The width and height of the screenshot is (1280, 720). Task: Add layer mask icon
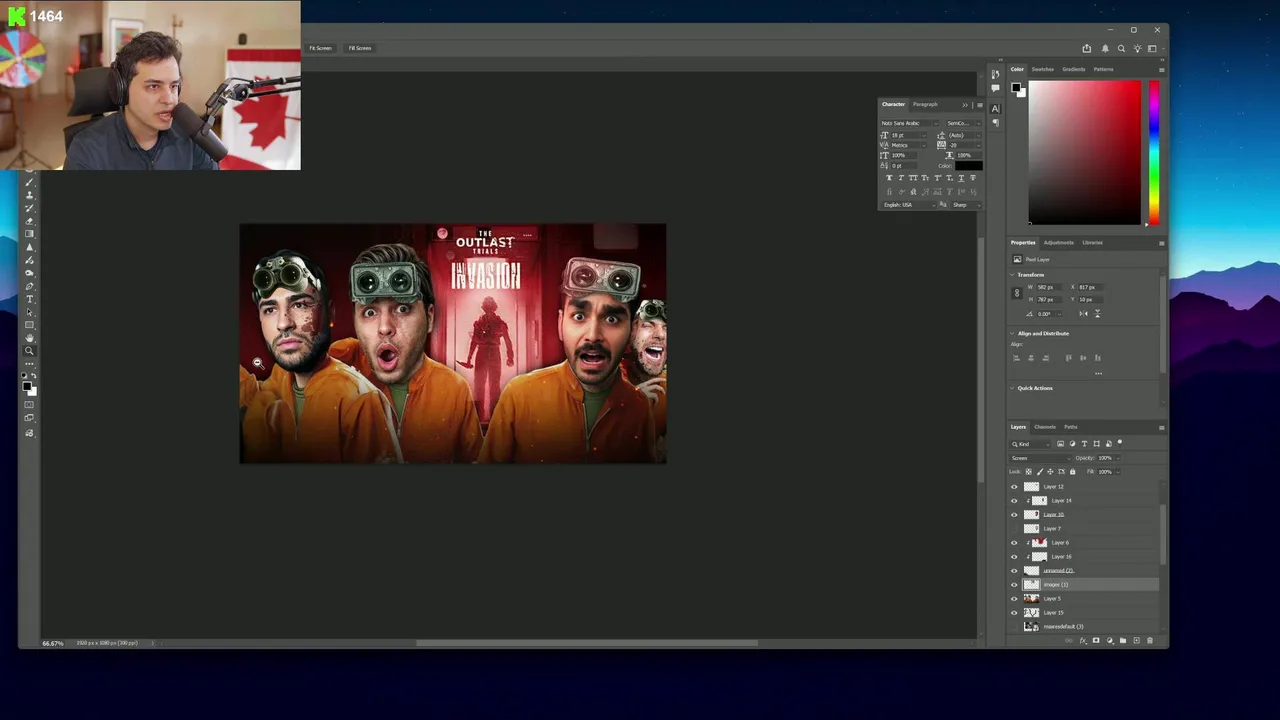point(1096,640)
